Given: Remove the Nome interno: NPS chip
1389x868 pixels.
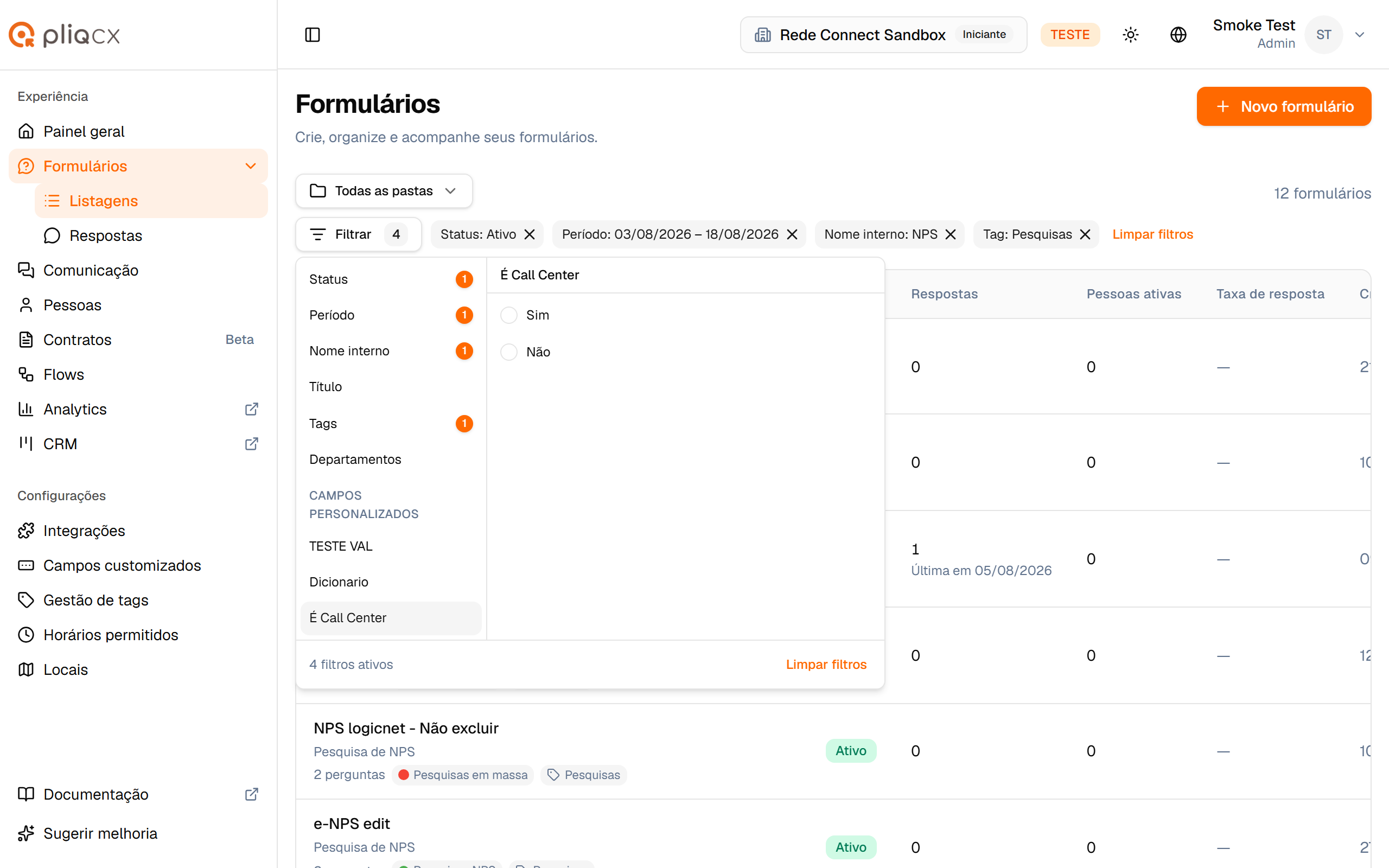Looking at the screenshot, I should [x=951, y=234].
